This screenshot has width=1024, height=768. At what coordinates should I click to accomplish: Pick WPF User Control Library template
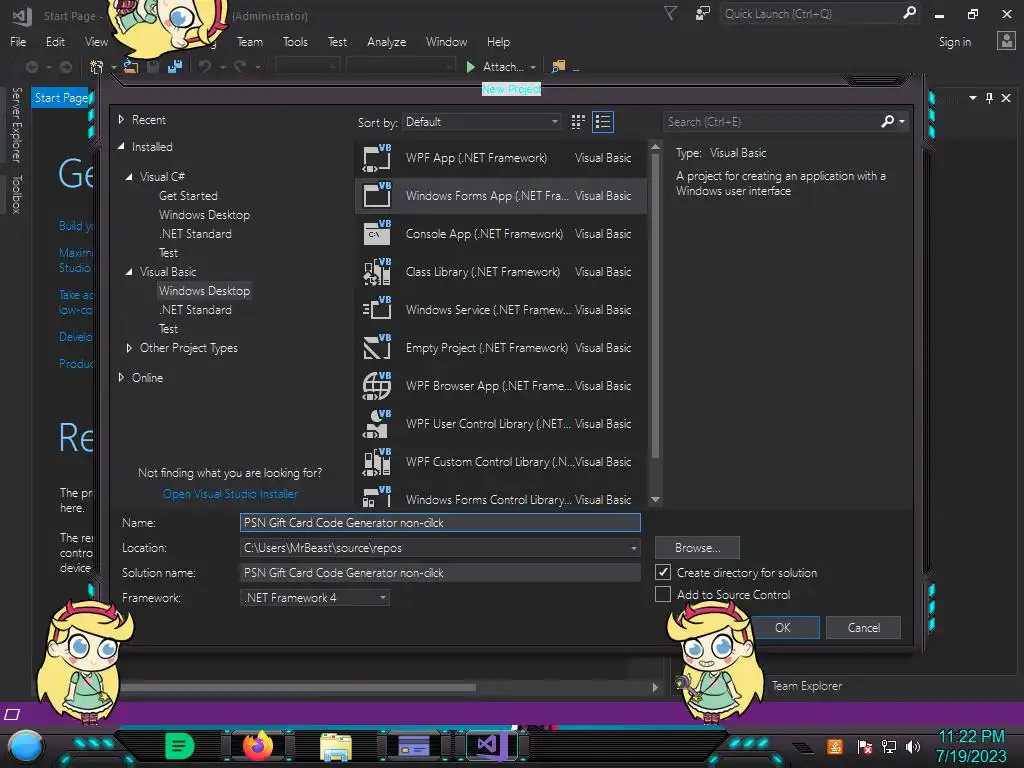point(500,424)
